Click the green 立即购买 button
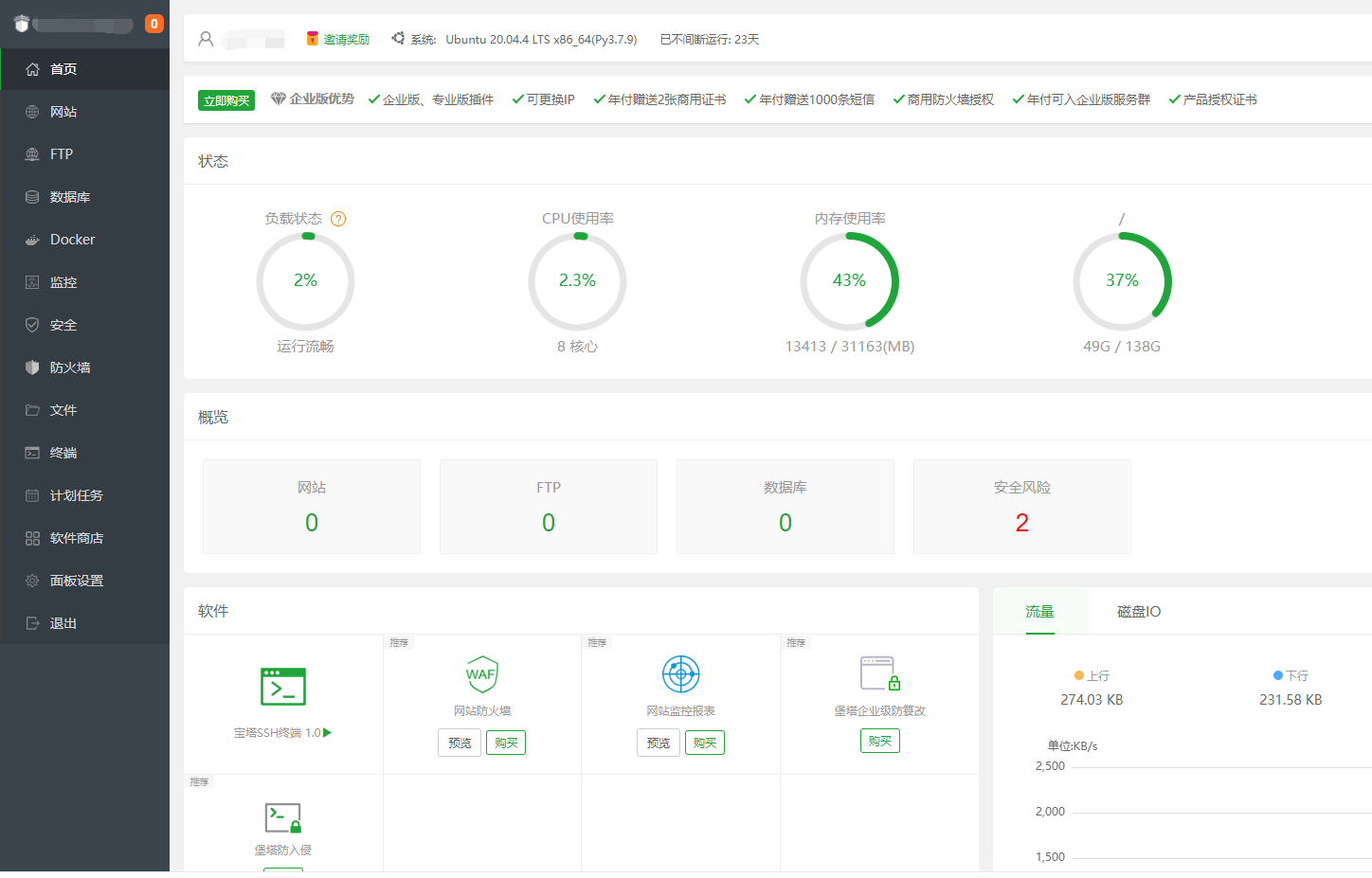1372x878 pixels. click(x=226, y=100)
